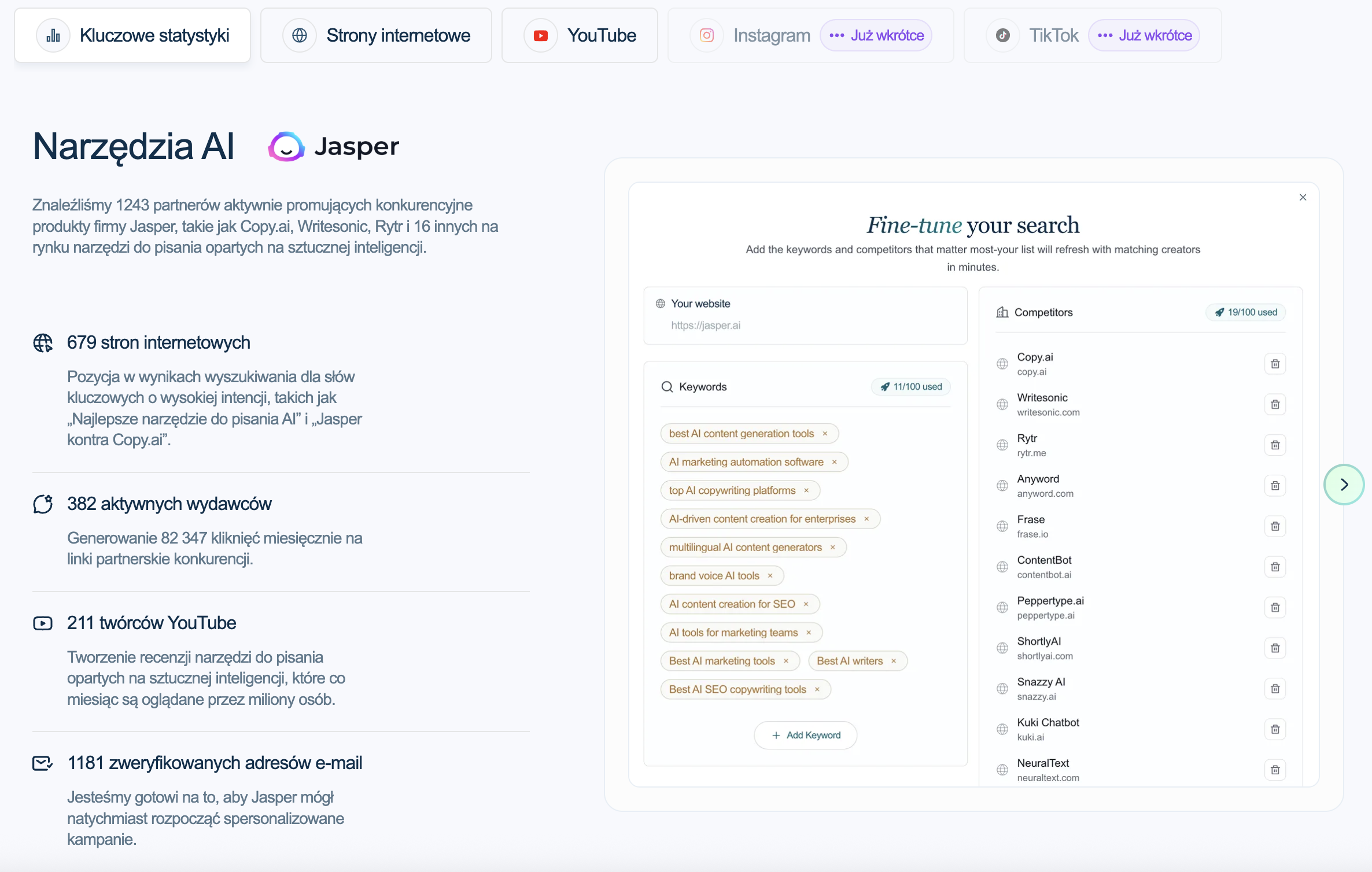The width and height of the screenshot is (1372, 872).
Task: Remove 'Best AI writers' keyword with x
Action: [894, 661]
